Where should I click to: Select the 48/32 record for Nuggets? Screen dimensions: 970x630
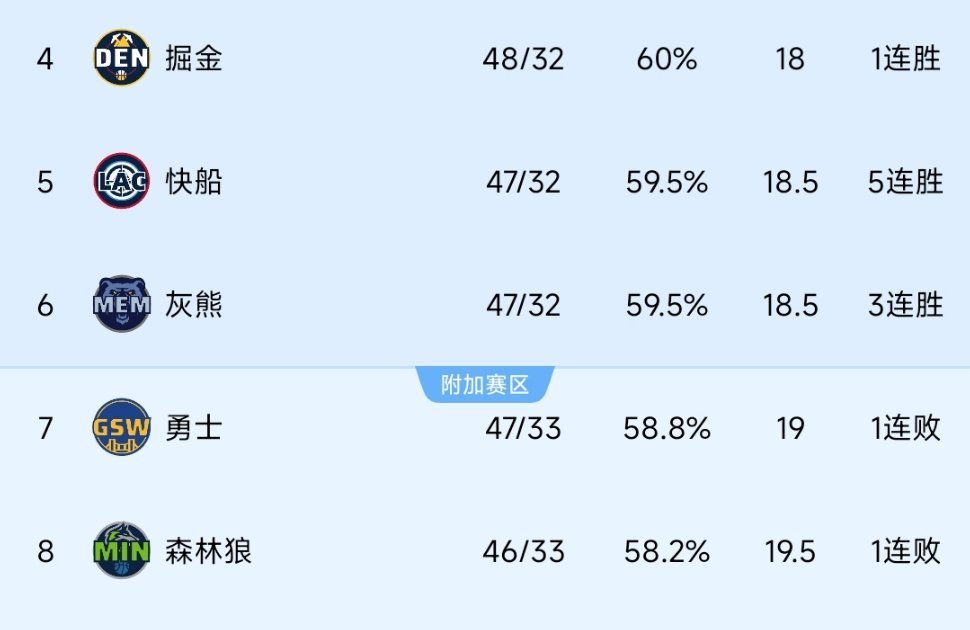click(523, 59)
